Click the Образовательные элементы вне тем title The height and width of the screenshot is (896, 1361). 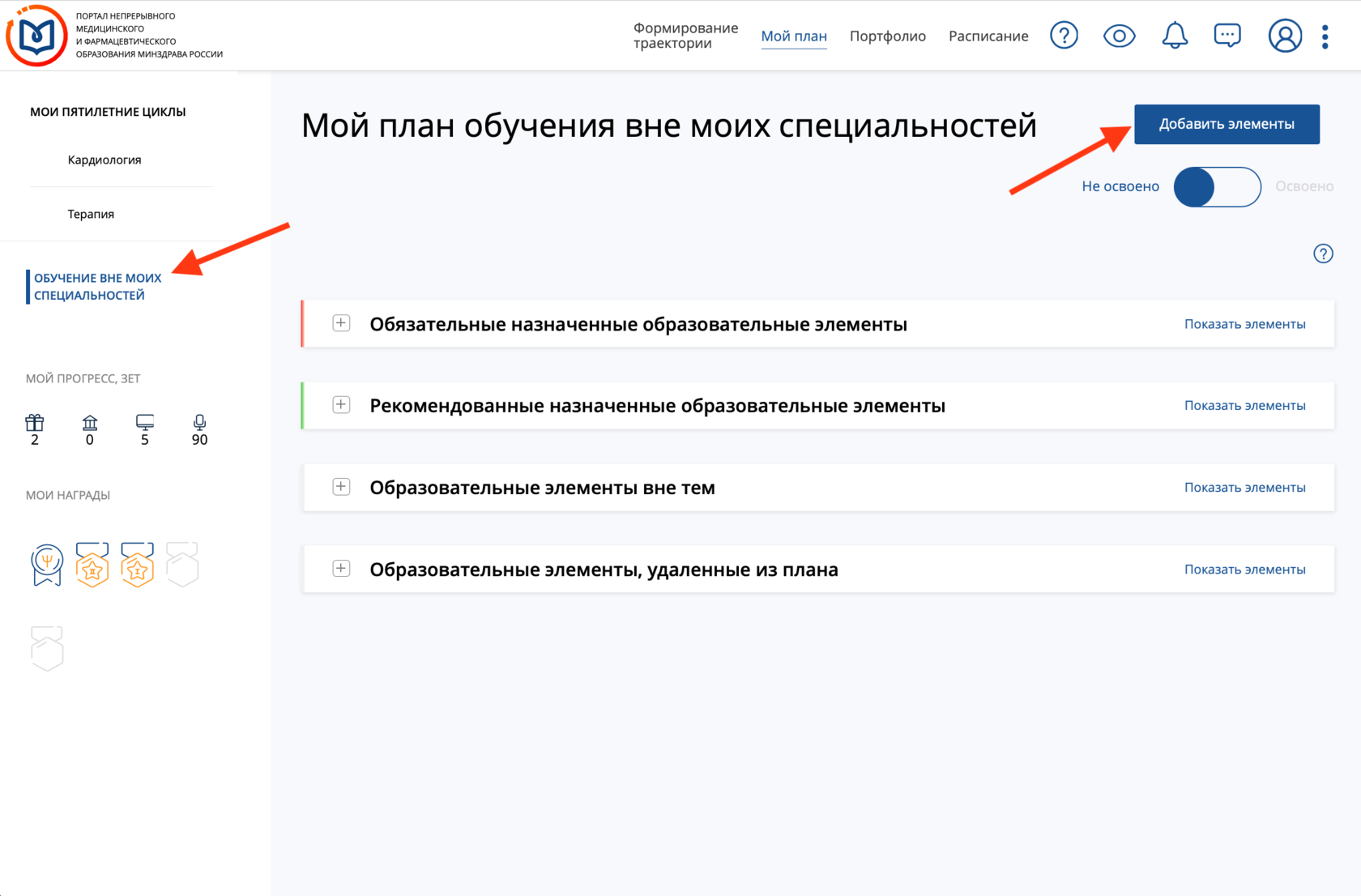click(x=542, y=488)
